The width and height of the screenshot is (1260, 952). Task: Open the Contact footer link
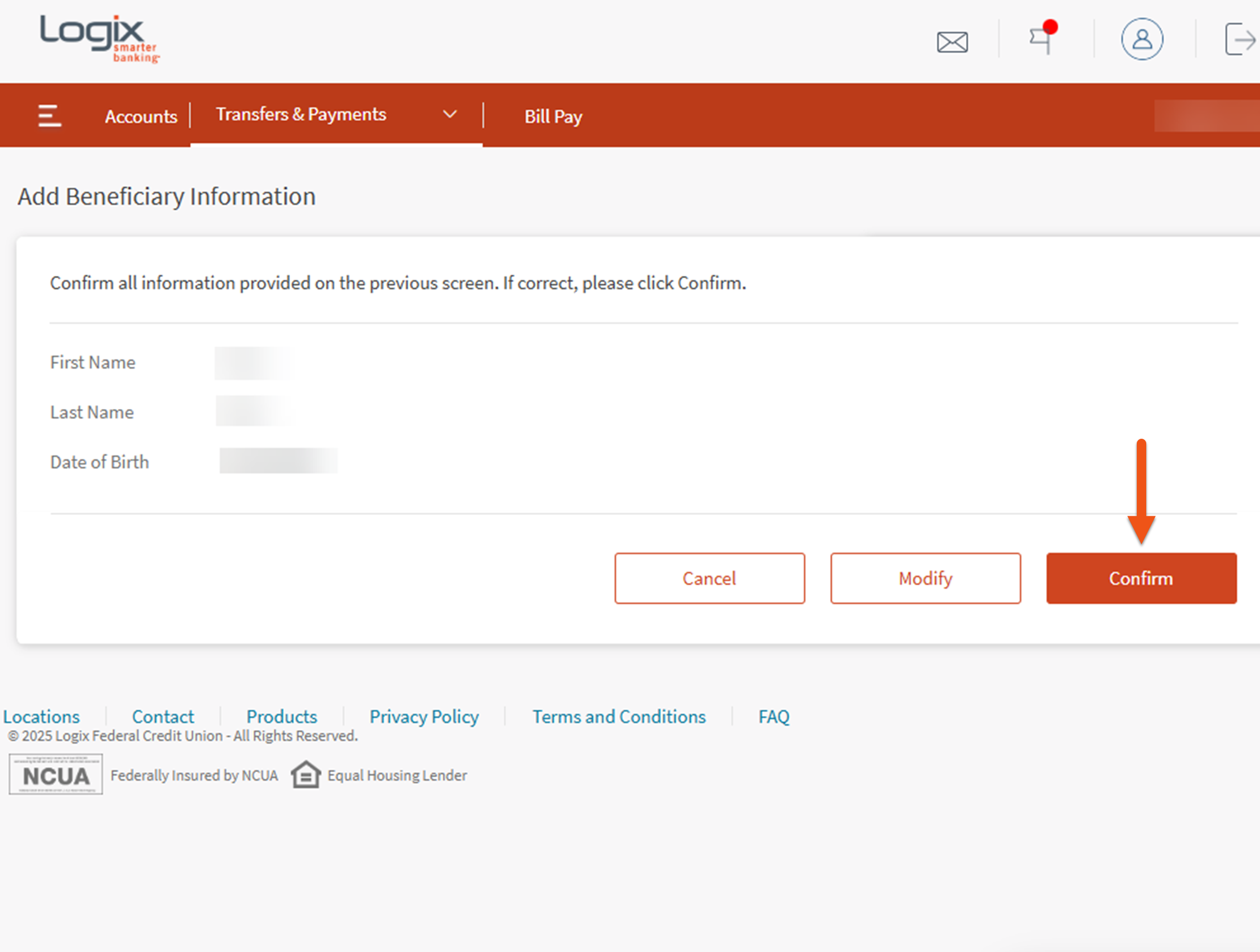tap(163, 716)
